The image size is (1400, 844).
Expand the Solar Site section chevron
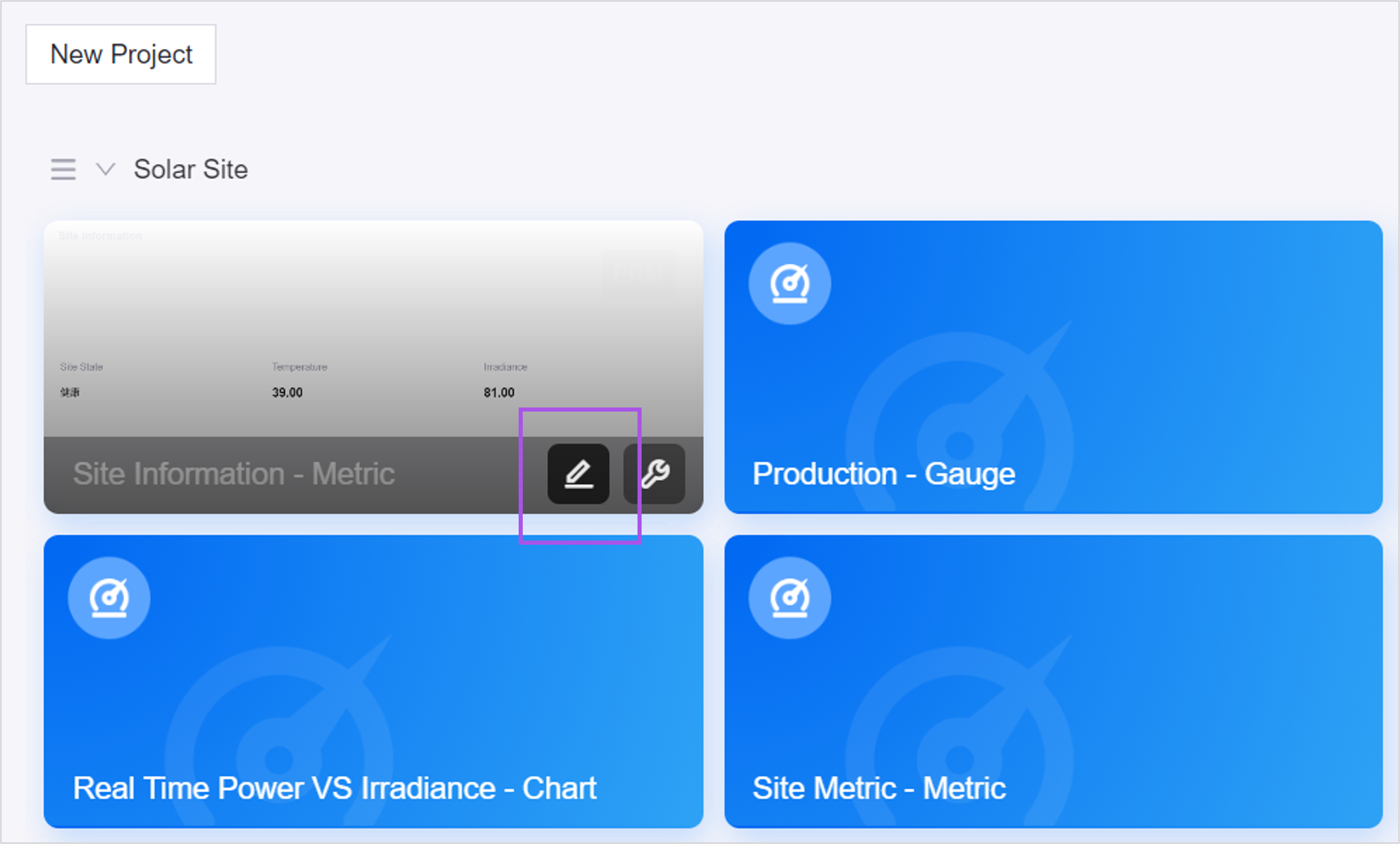[x=105, y=170]
